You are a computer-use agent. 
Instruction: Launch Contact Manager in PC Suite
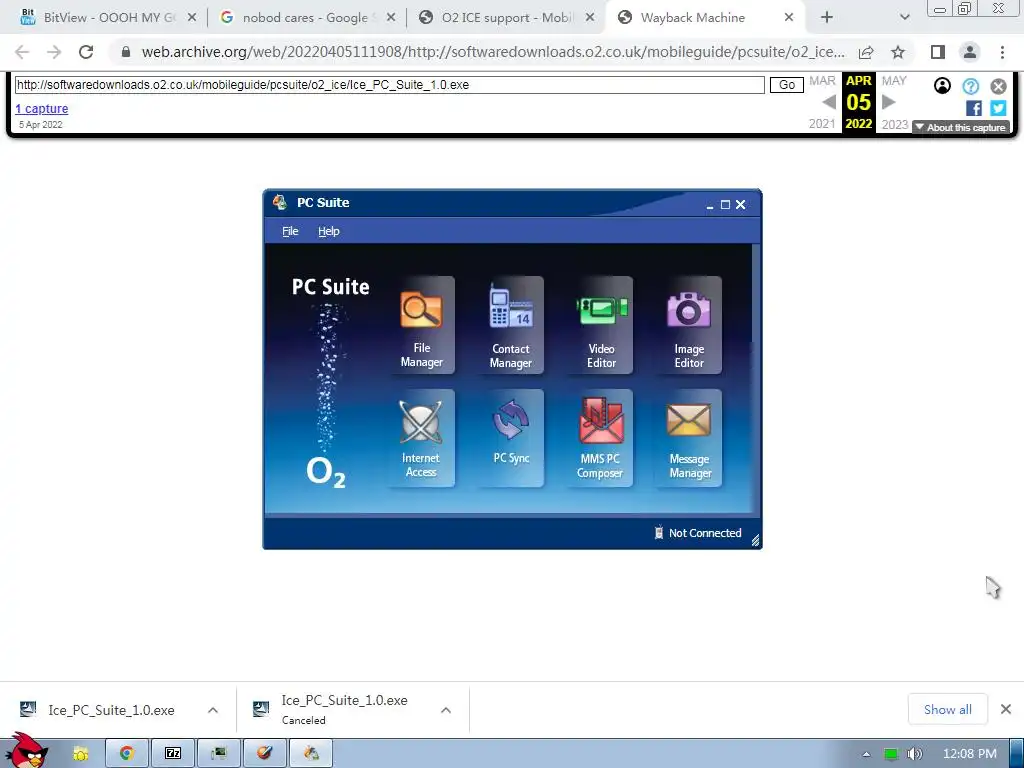(511, 325)
